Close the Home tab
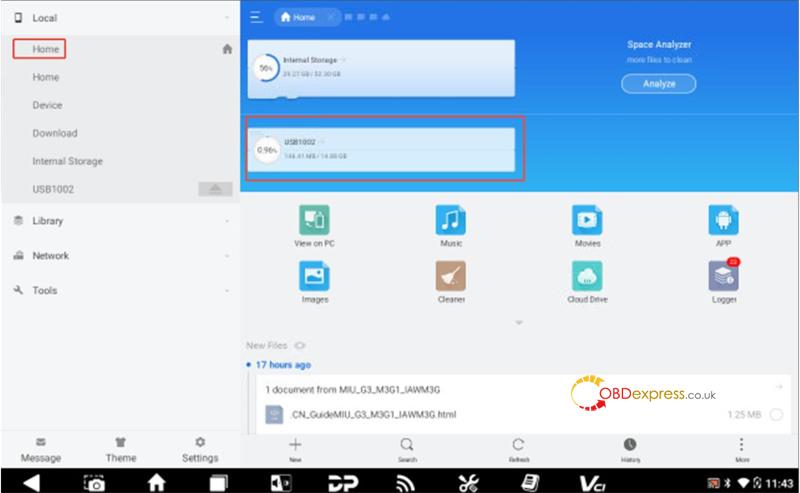The height and width of the screenshot is (493, 800). pos(331,17)
